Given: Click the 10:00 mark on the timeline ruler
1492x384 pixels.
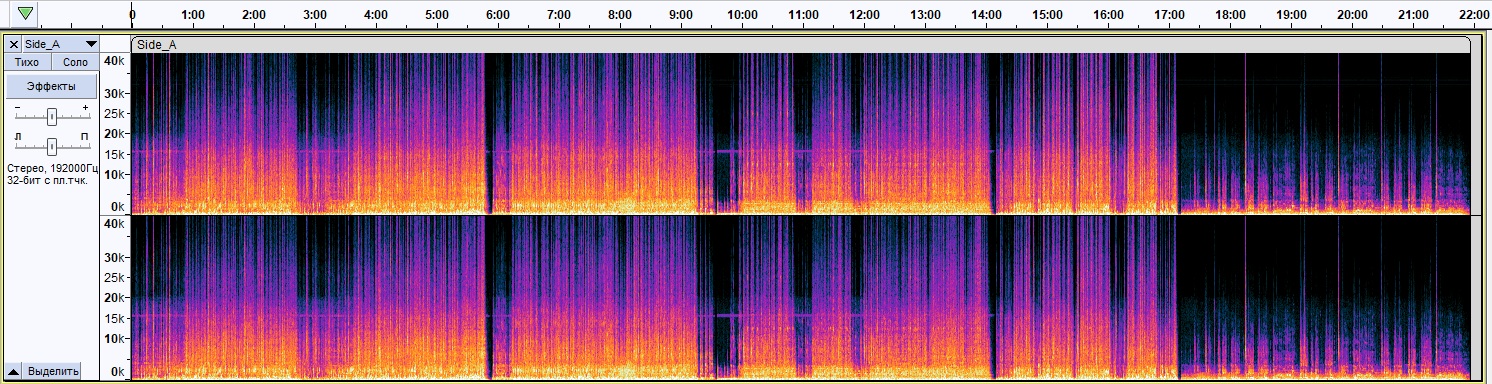Looking at the screenshot, I should click(x=742, y=16).
